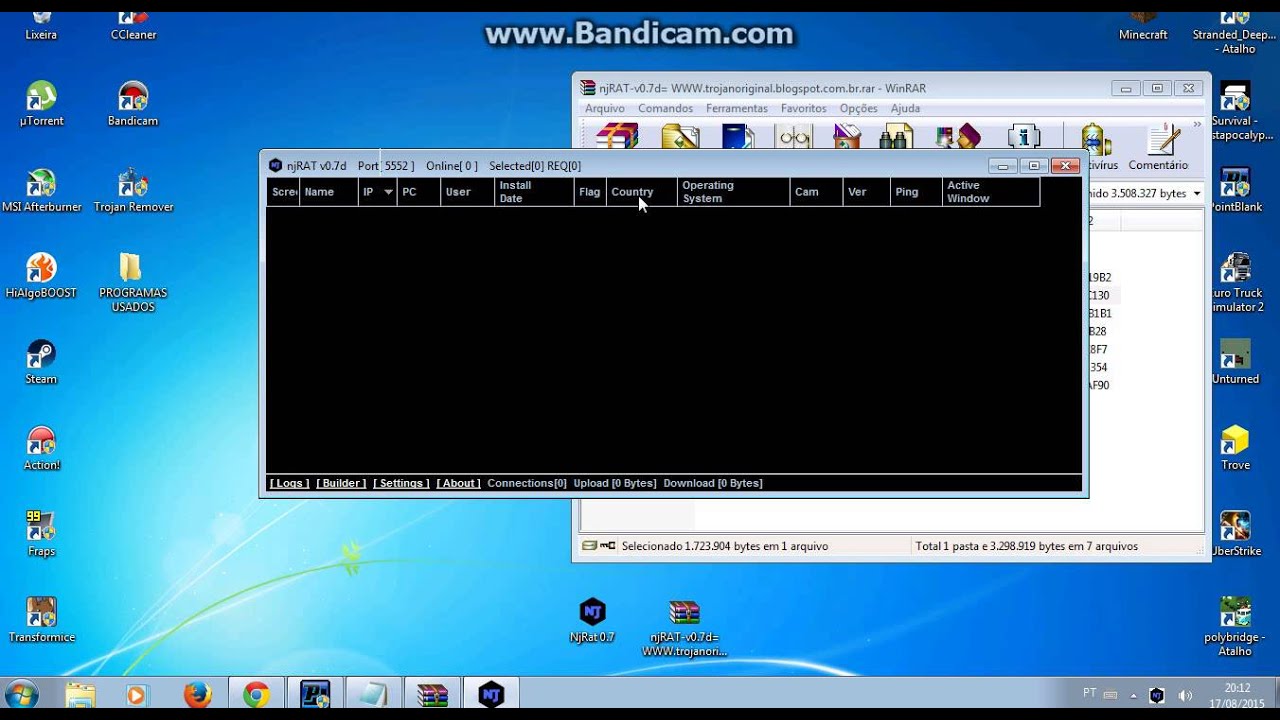Expand WinRAR toolbar overflow chevron

pos(1196,125)
